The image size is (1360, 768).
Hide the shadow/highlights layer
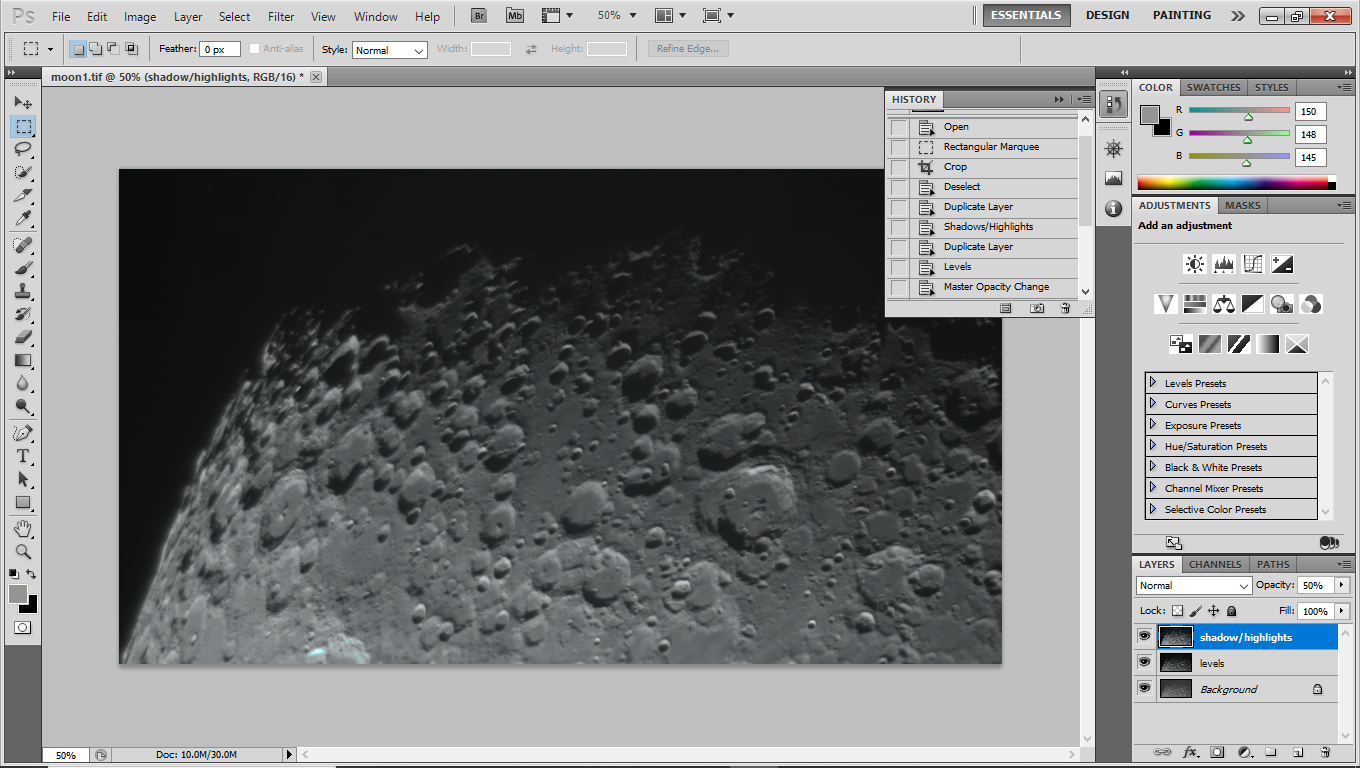point(1144,636)
